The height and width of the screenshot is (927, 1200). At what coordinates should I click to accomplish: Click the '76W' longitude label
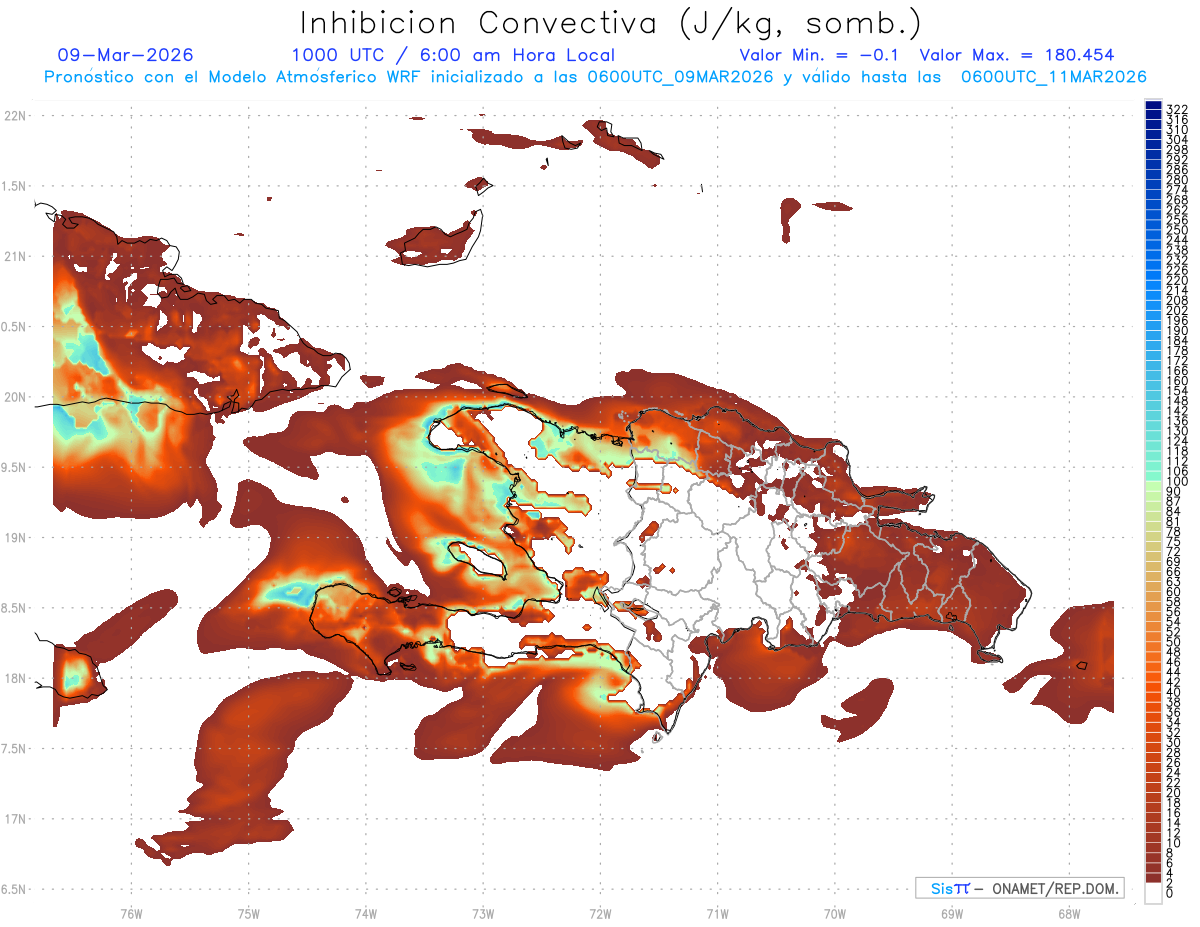tap(131, 913)
